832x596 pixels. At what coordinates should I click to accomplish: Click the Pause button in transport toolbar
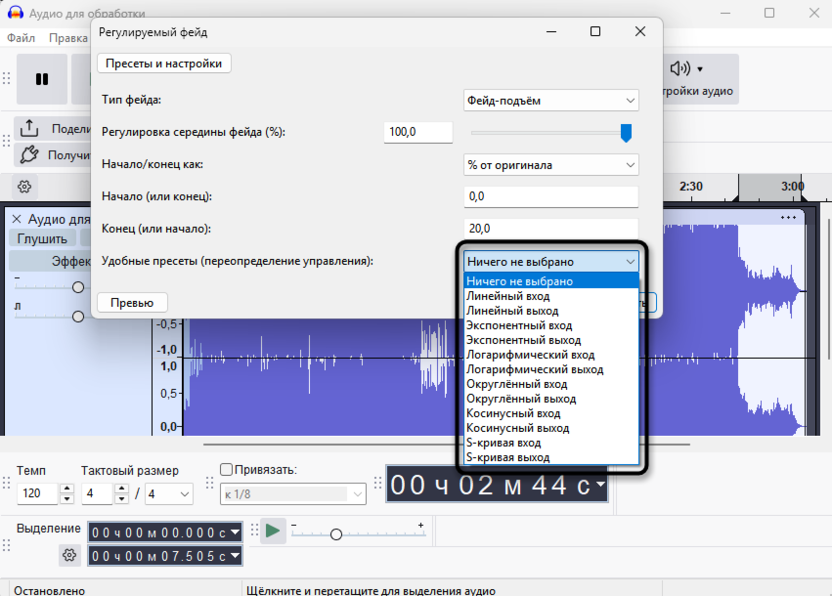tap(42, 79)
